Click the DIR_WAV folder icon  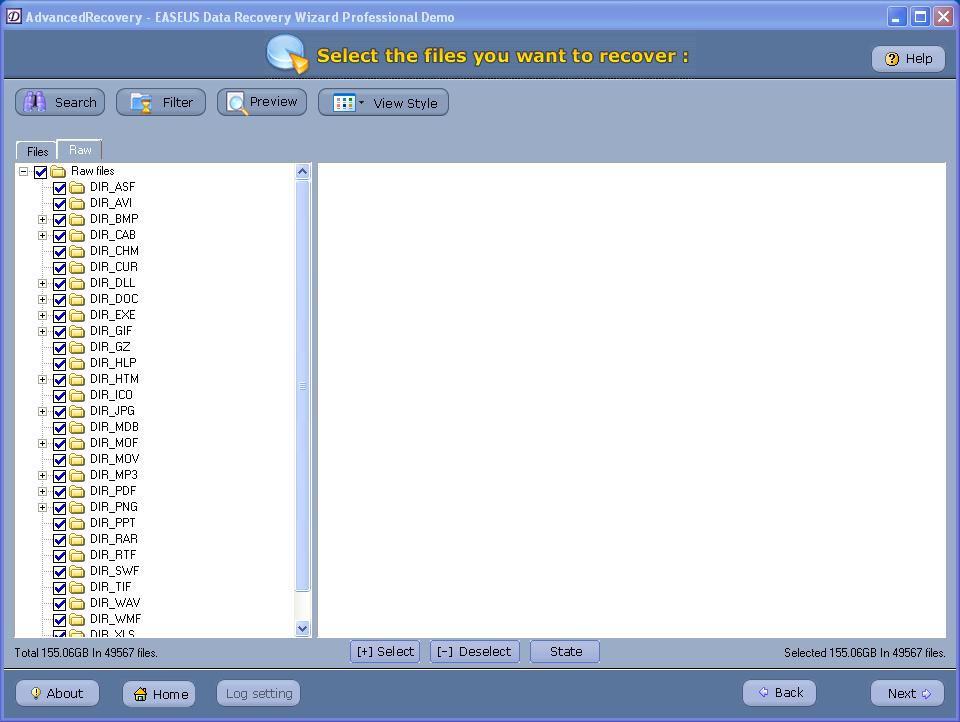click(77, 603)
